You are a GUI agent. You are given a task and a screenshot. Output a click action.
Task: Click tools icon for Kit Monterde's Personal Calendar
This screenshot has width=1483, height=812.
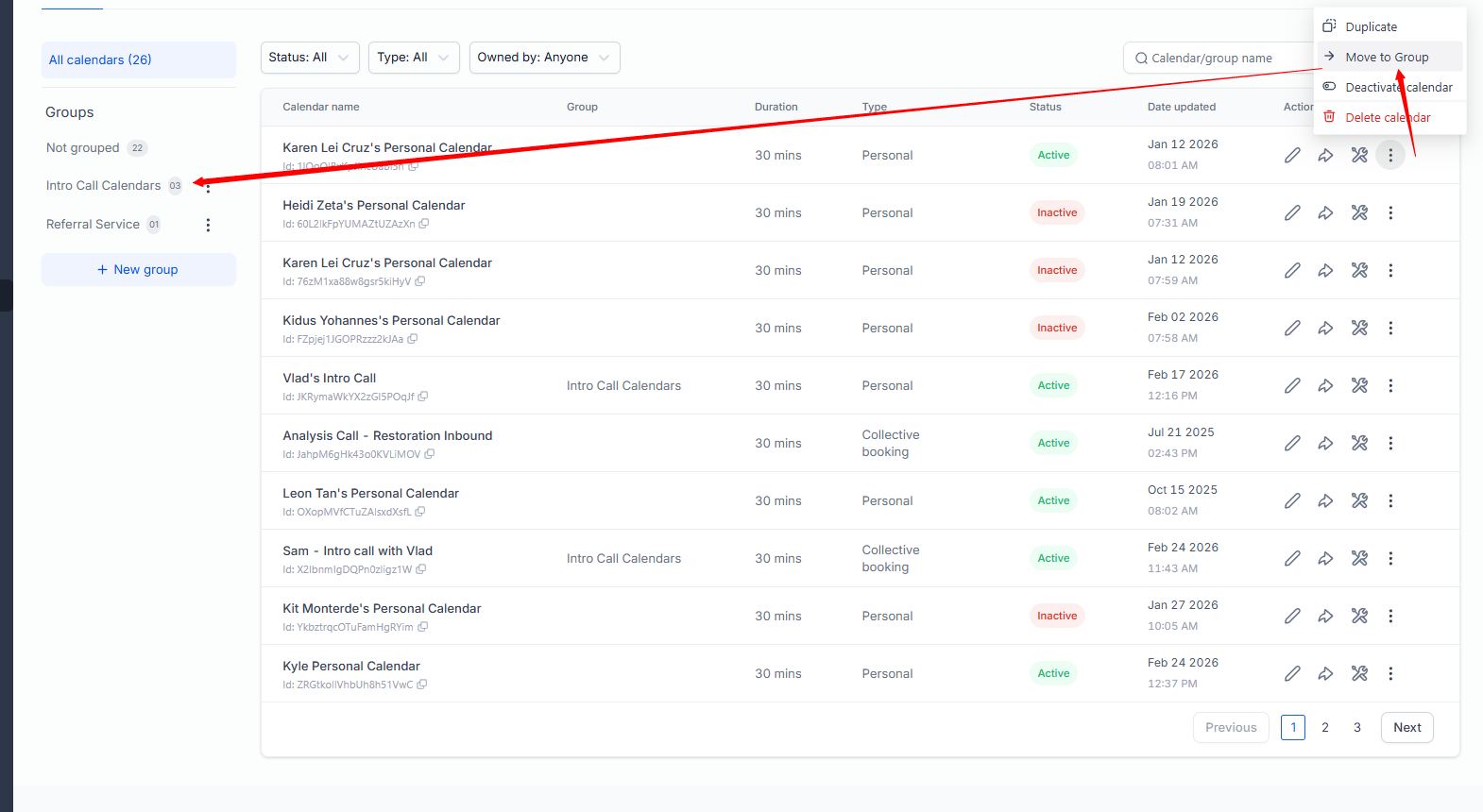pyautogui.click(x=1359, y=617)
